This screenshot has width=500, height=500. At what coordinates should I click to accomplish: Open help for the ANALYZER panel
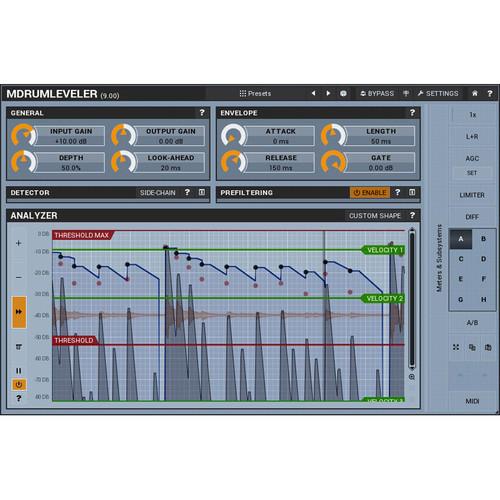tap(412, 215)
